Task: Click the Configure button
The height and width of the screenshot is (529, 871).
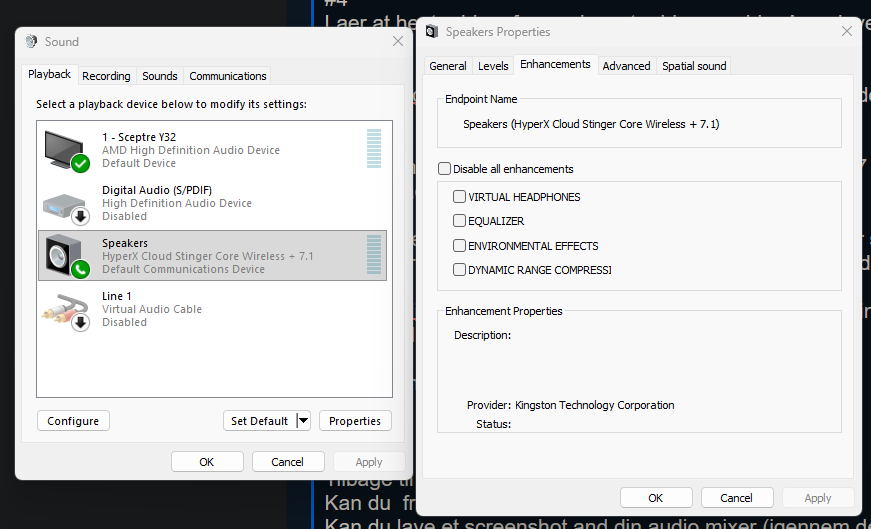Action: tap(73, 421)
